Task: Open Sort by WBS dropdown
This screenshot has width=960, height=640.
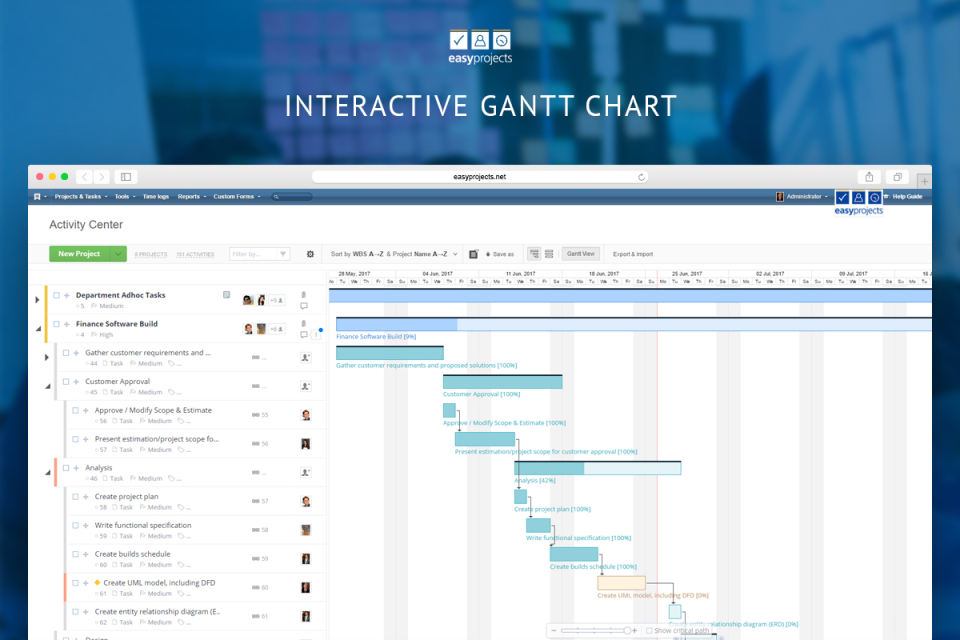Action: 394,254
